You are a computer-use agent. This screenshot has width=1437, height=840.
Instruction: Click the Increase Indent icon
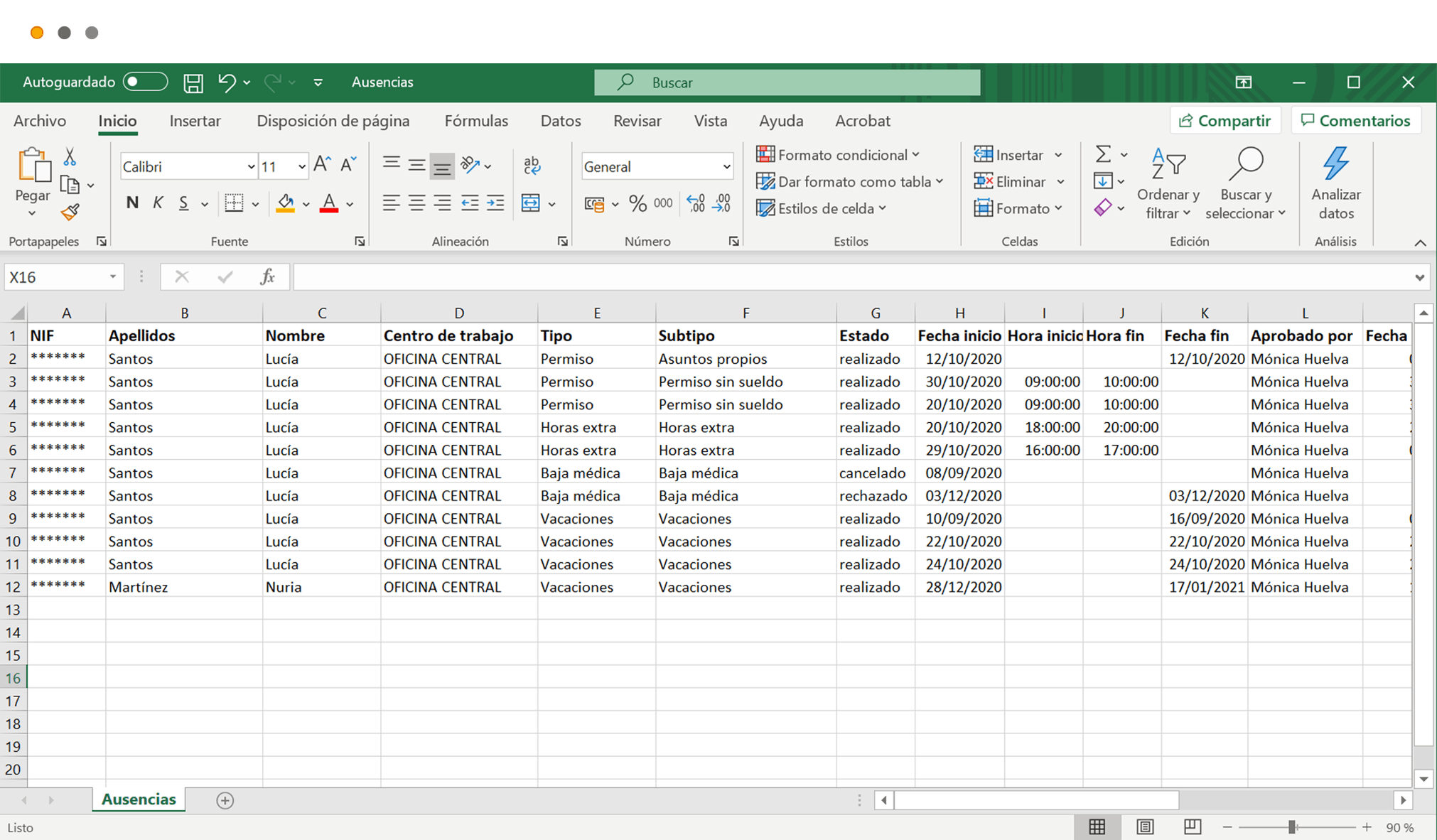[x=495, y=203]
